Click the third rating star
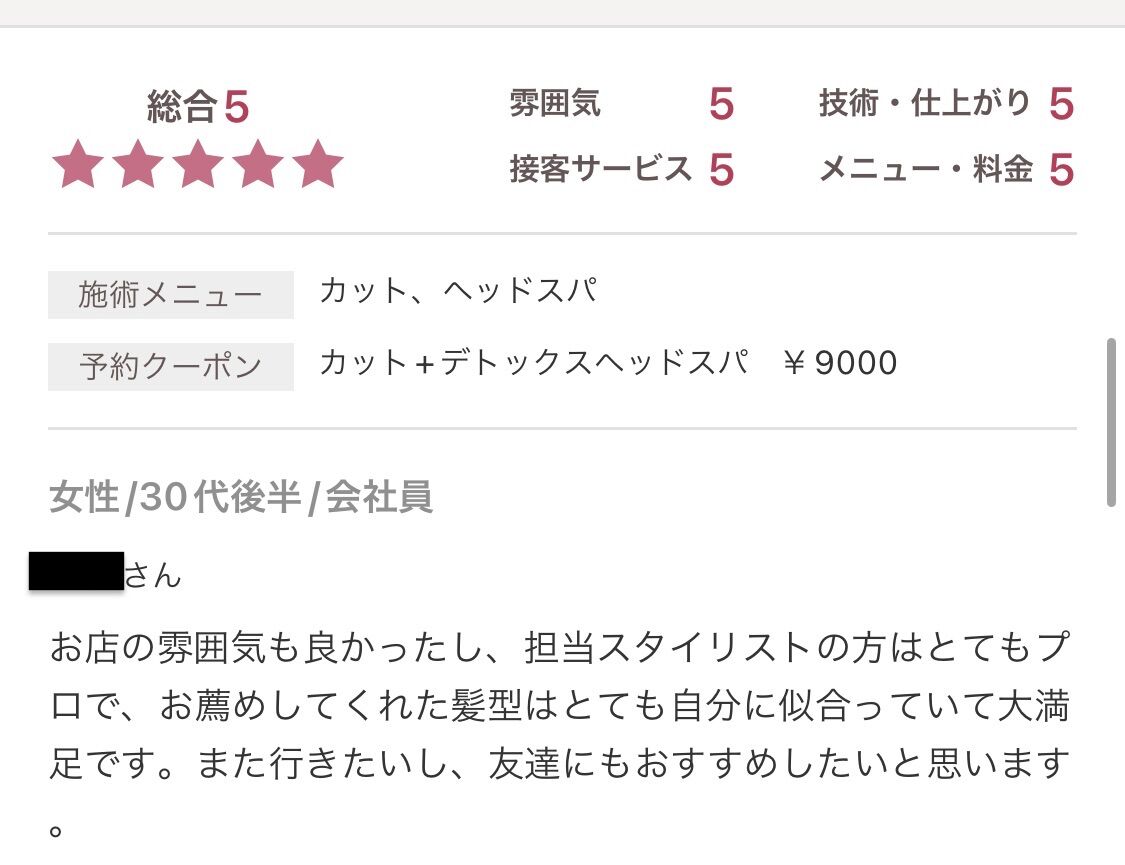The height and width of the screenshot is (865, 1125). (x=198, y=164)
